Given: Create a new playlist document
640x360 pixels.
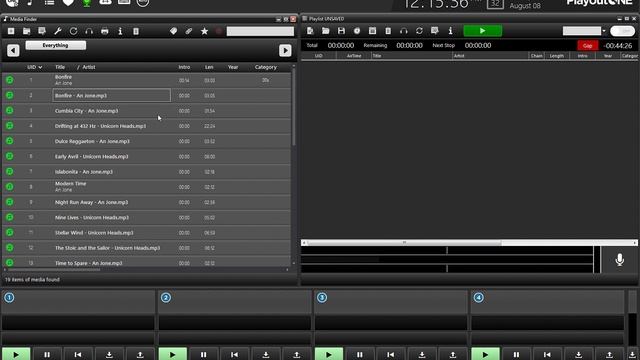Looking at the screenshot, I should click(x=310, y=31).
